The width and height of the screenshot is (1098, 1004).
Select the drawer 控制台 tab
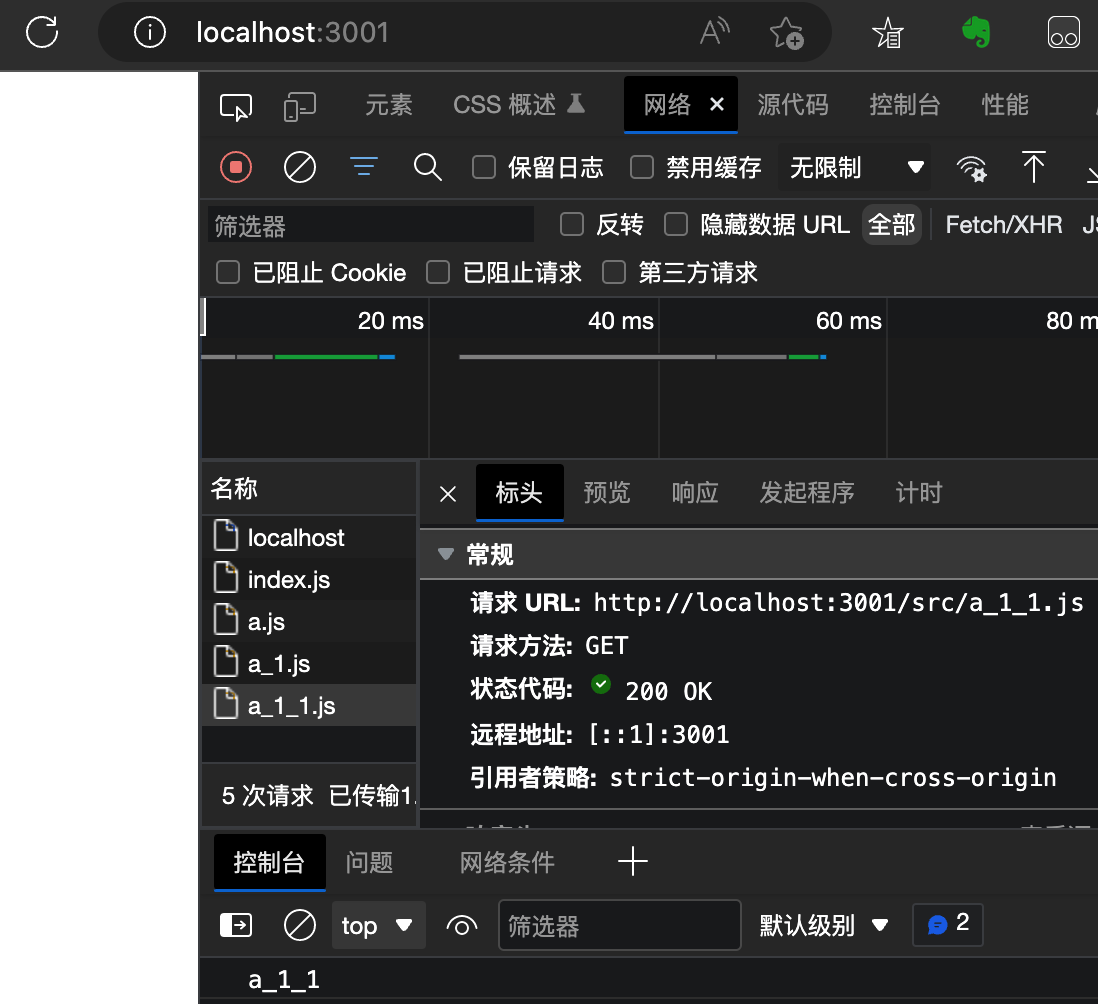tap(270, 862)
